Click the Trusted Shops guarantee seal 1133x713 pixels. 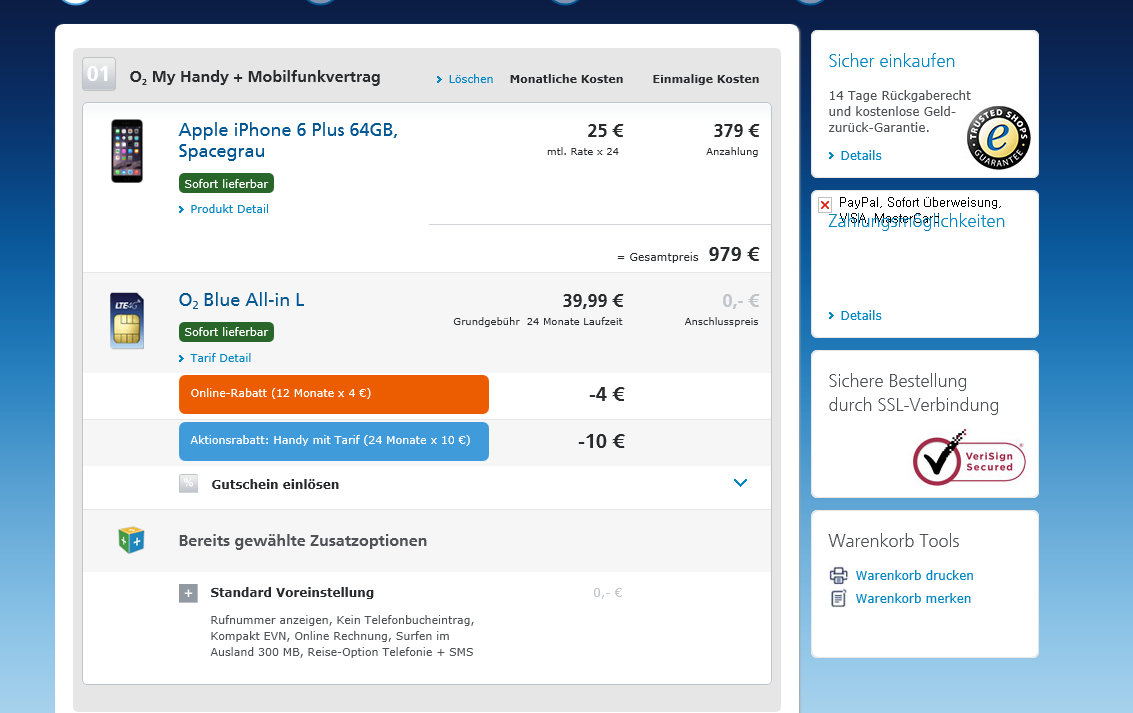pyautogui.click(x=999, y=138)
